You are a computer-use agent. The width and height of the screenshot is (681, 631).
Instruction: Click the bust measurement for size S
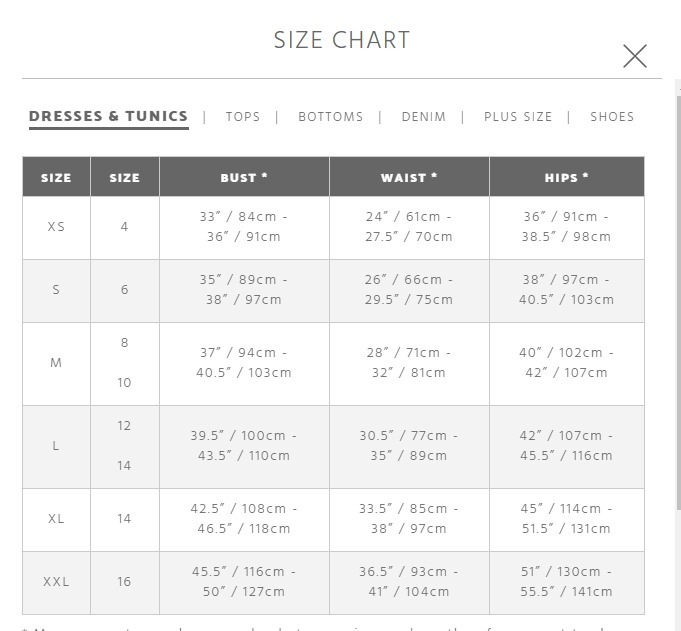(x=244, y=290)
